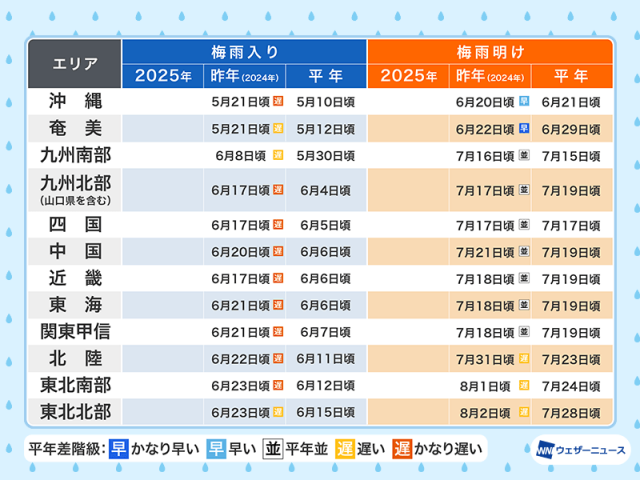Click the 2025年 column header under 梅雨入り

[x=163, y=76]
